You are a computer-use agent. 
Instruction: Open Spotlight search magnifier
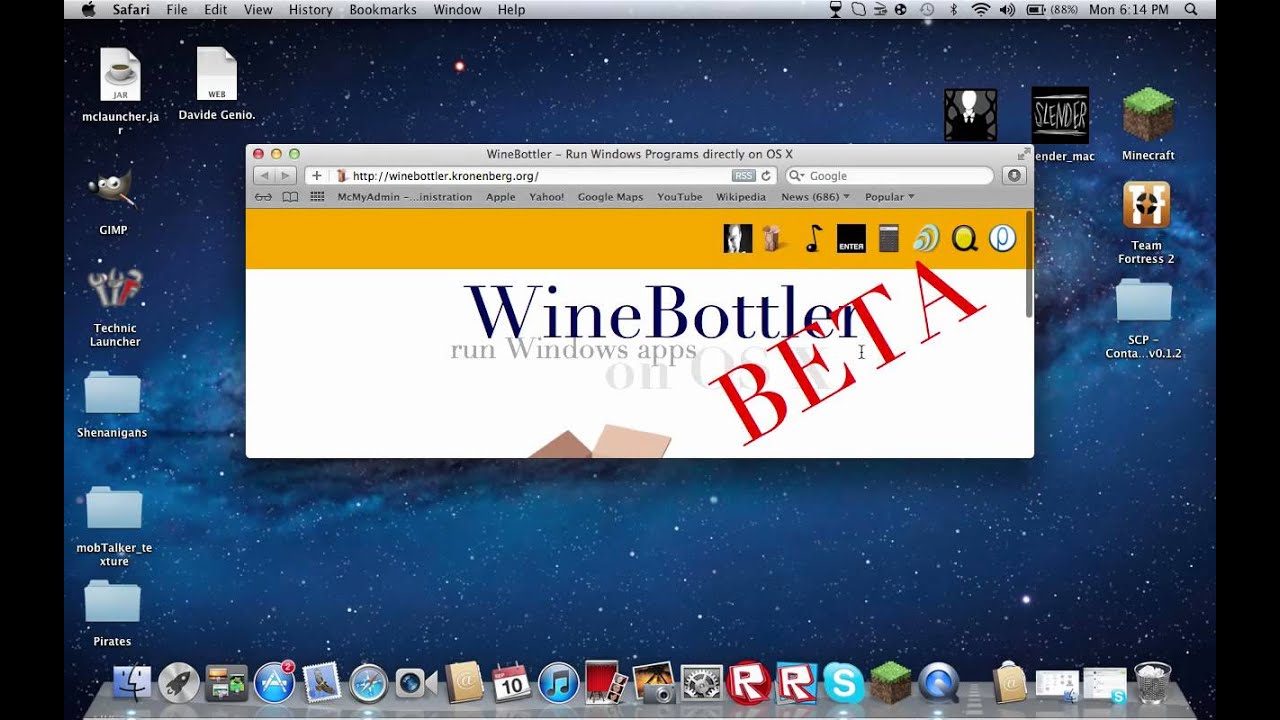click(1191, 9)
